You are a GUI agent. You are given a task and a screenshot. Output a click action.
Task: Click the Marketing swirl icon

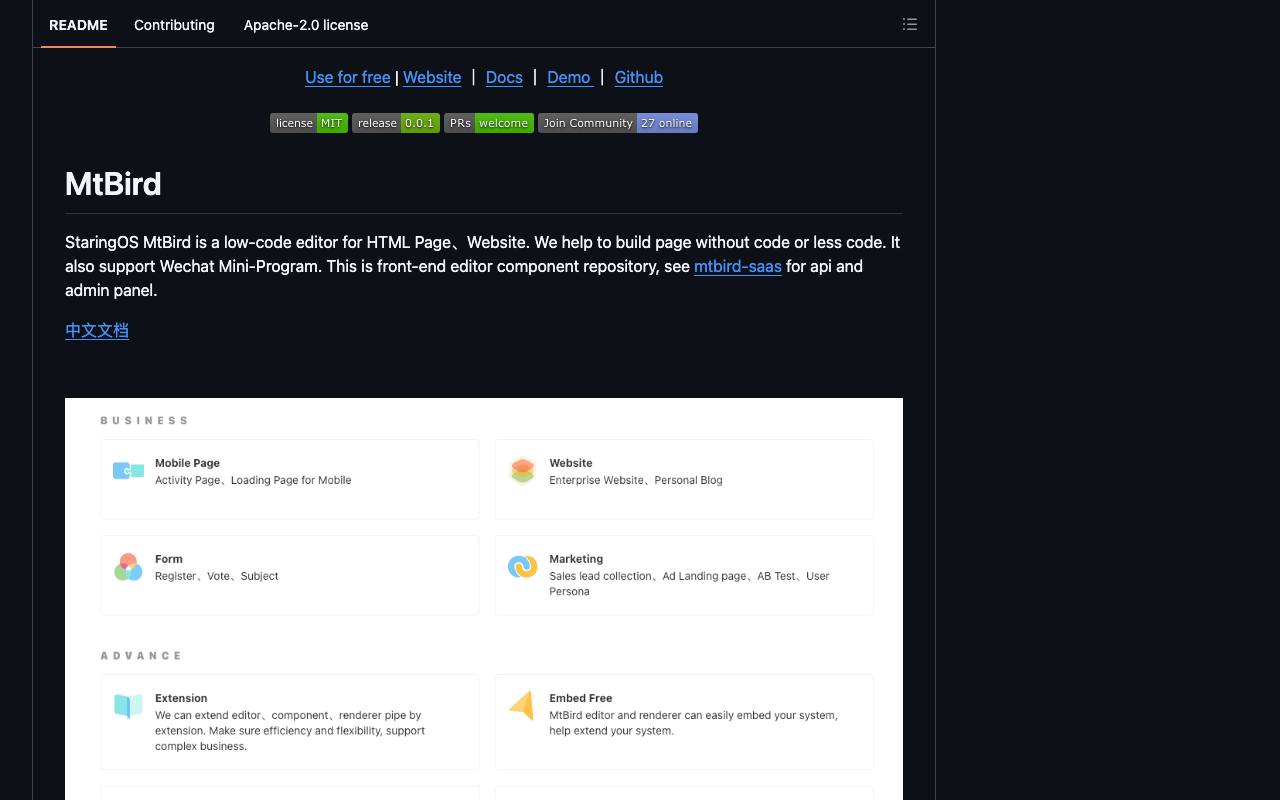(522, 567)
